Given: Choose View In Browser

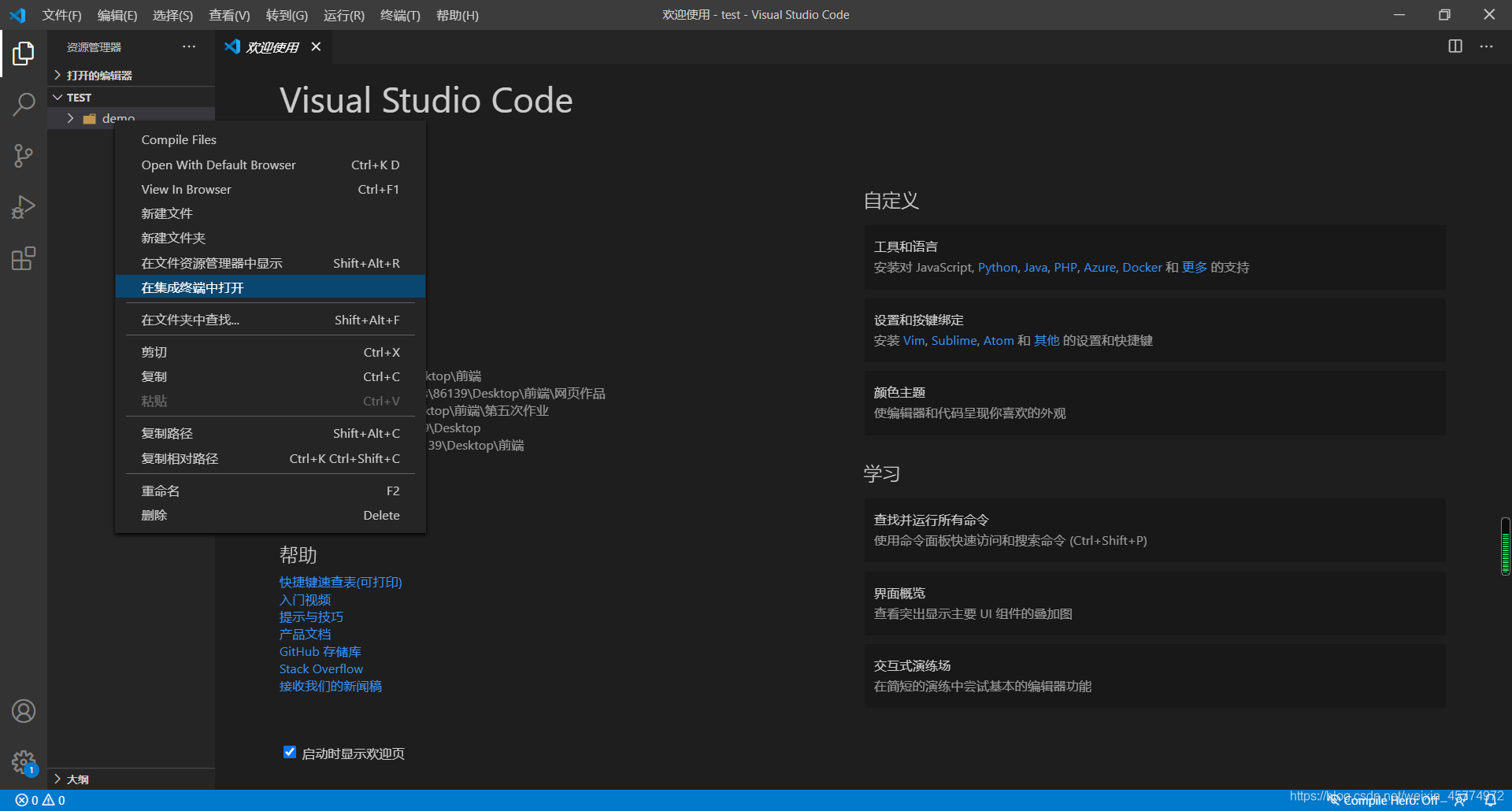Looking at the screenshot, I should pos(270,189).
